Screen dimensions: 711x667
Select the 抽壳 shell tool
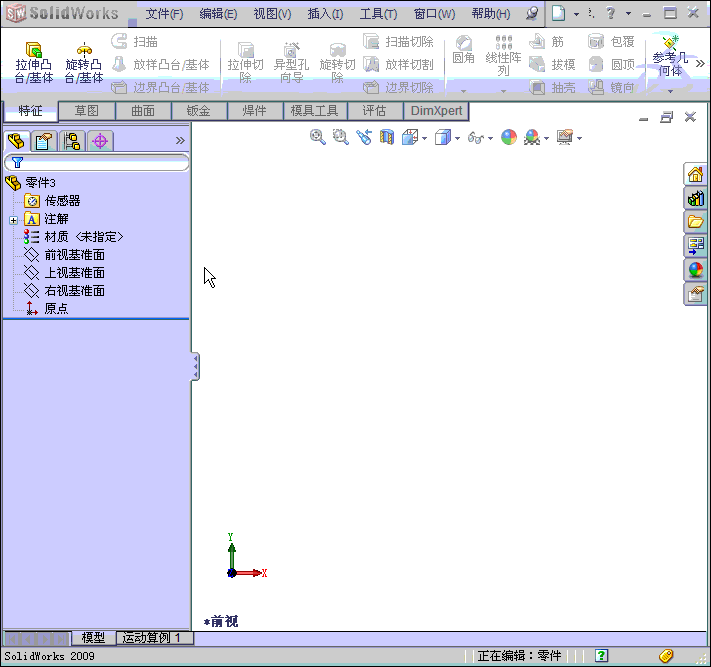pos(552,87)
